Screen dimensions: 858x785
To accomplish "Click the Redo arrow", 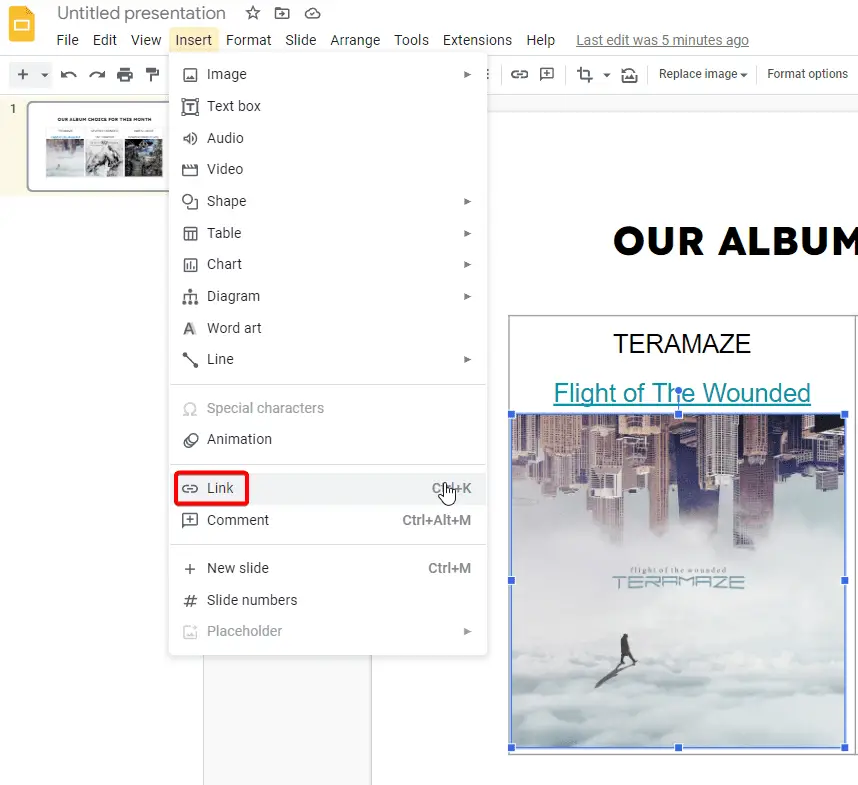I will coord(97,74).
